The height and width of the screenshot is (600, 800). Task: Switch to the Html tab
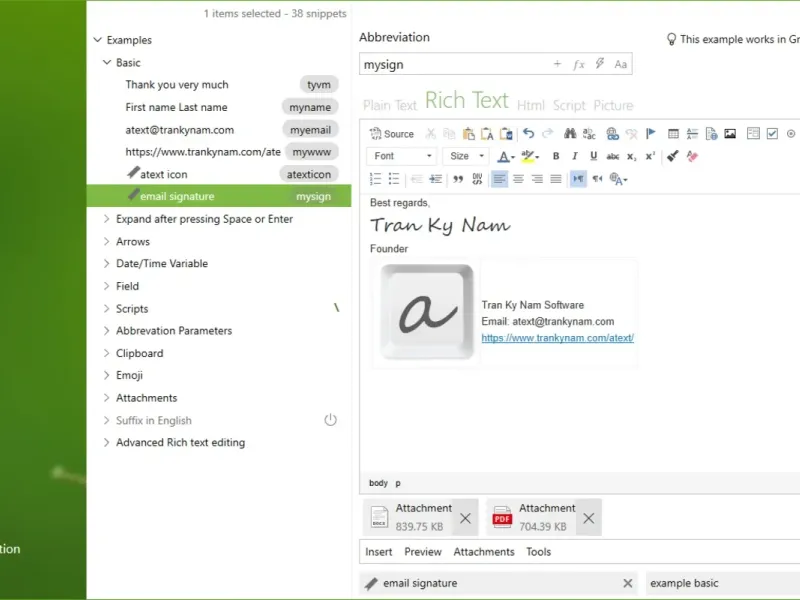coord(531,105)
